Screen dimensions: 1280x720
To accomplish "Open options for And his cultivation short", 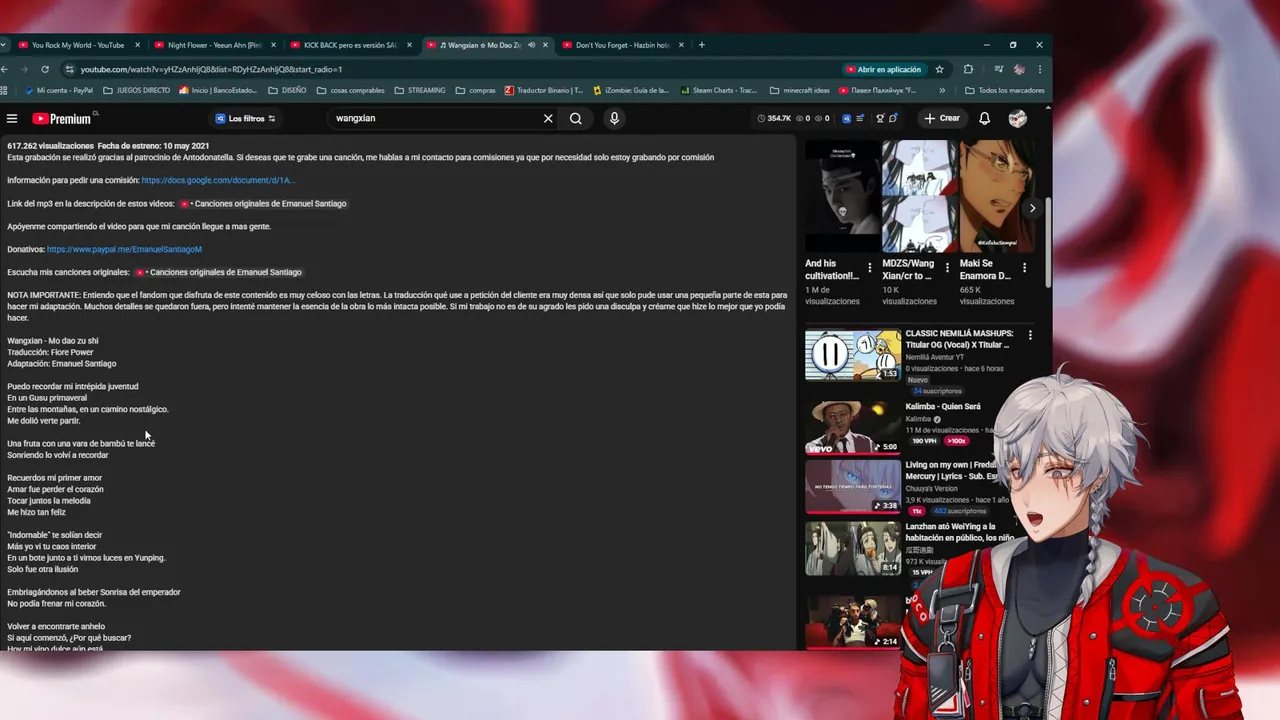I will 869,268.
